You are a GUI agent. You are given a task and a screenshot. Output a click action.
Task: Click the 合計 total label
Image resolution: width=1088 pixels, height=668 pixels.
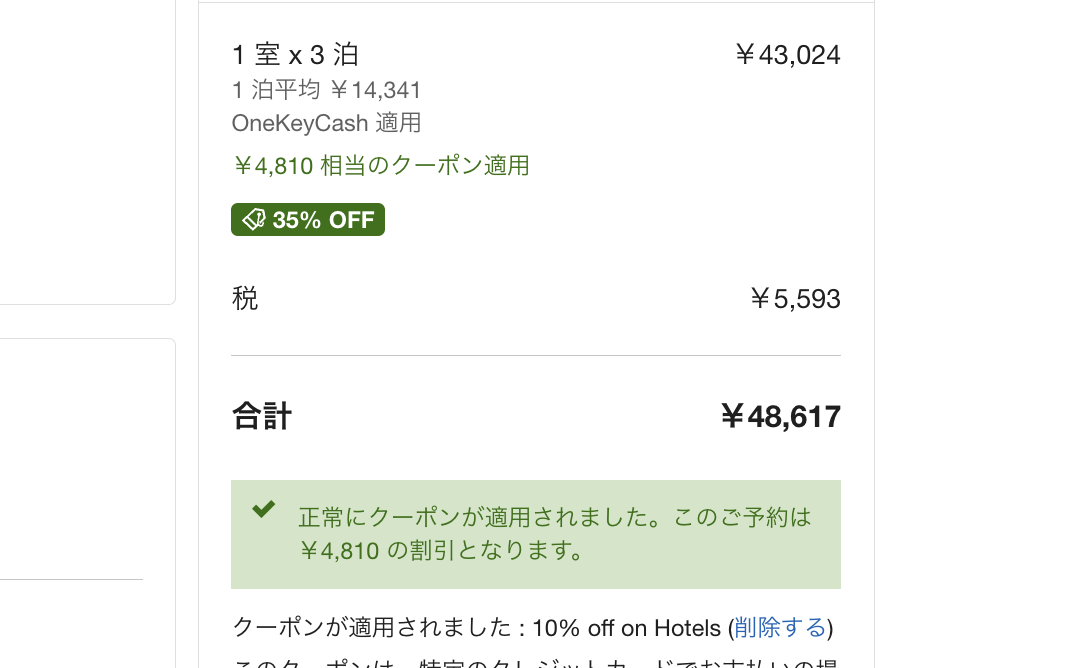pyautogui.click(x=262, y=416)
